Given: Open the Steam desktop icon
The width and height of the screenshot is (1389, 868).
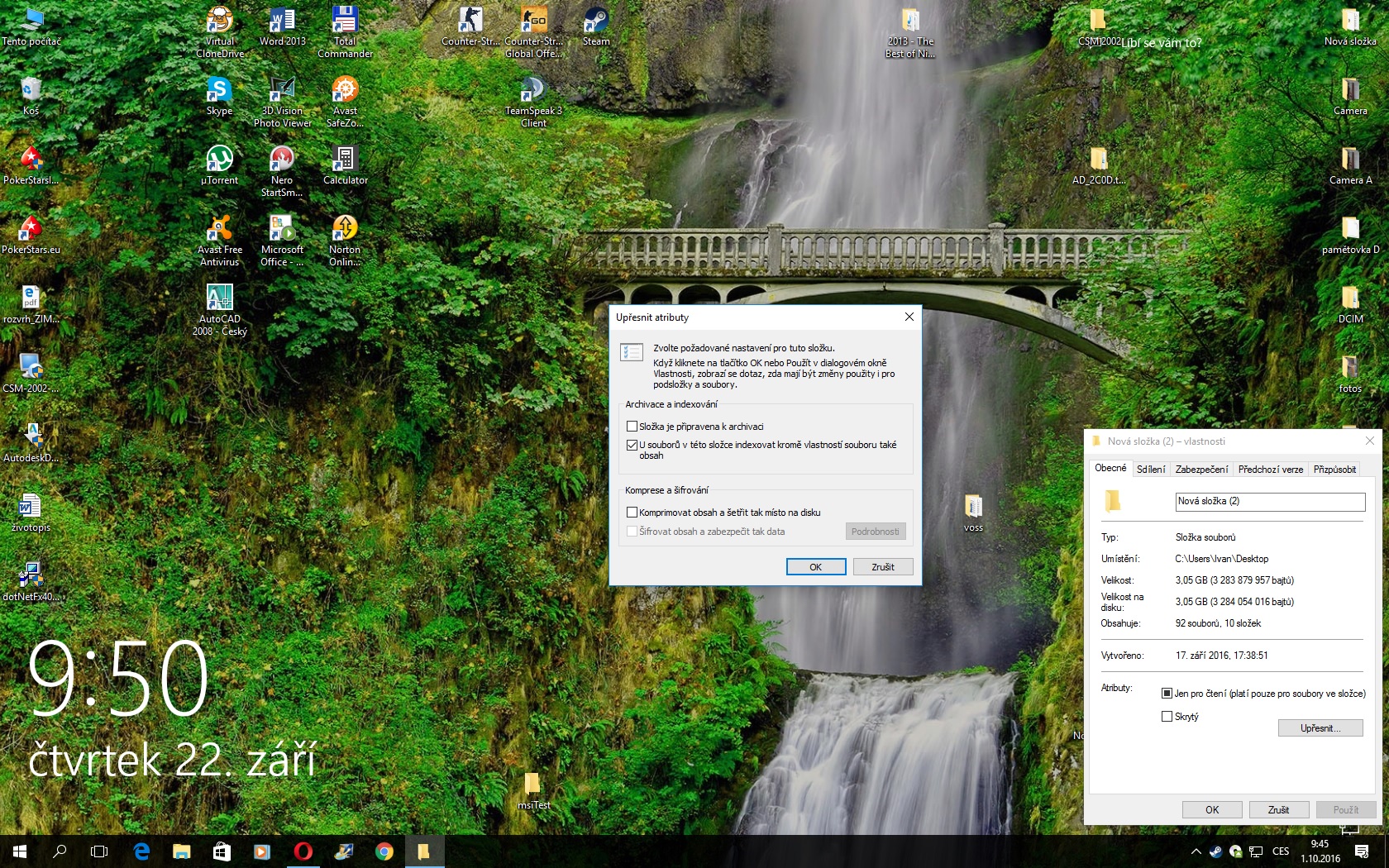Looking at the screenshot, I should [x=595, y=25].
